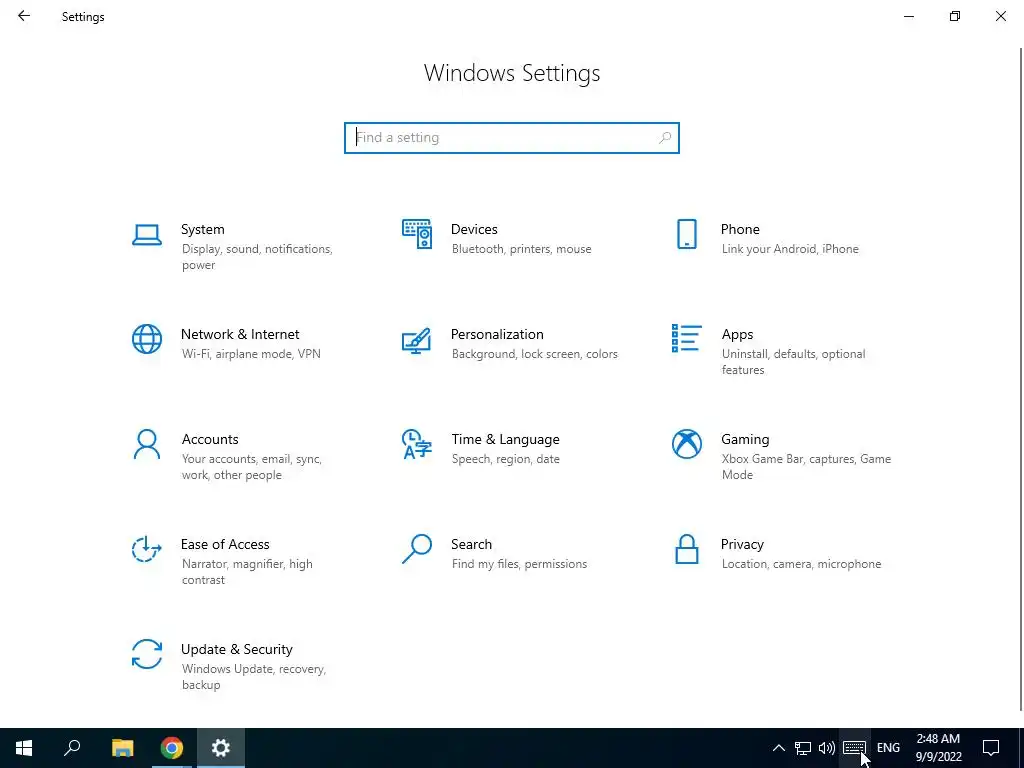Image resolution: width=1024 pixels, height=768 pixels.
Task: Click the Devices keyboard and speaker icon
Action: tap(417, 234)
